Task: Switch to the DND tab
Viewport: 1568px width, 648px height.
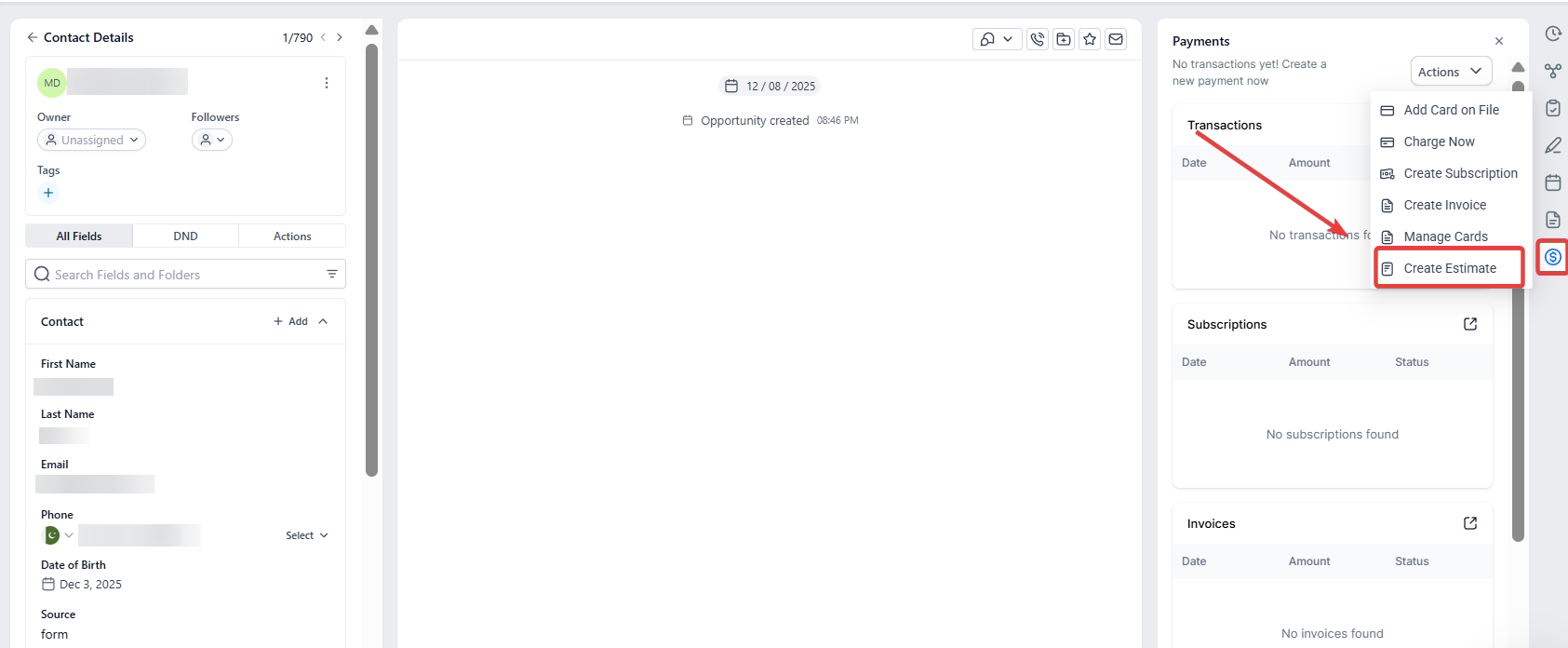Action: point(185,236)
